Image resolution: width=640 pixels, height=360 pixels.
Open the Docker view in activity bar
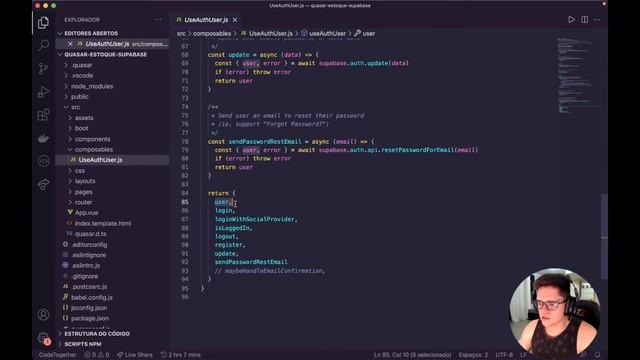pos(43,138)
